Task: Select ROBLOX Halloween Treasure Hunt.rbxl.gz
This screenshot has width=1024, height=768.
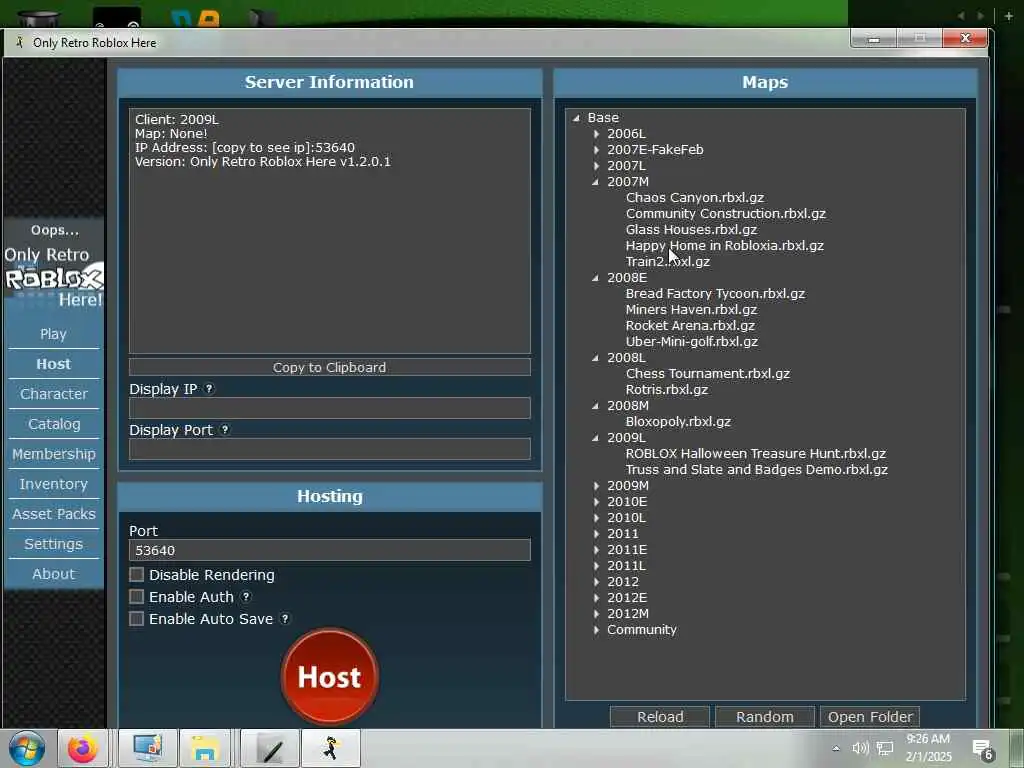Action: 756,453
